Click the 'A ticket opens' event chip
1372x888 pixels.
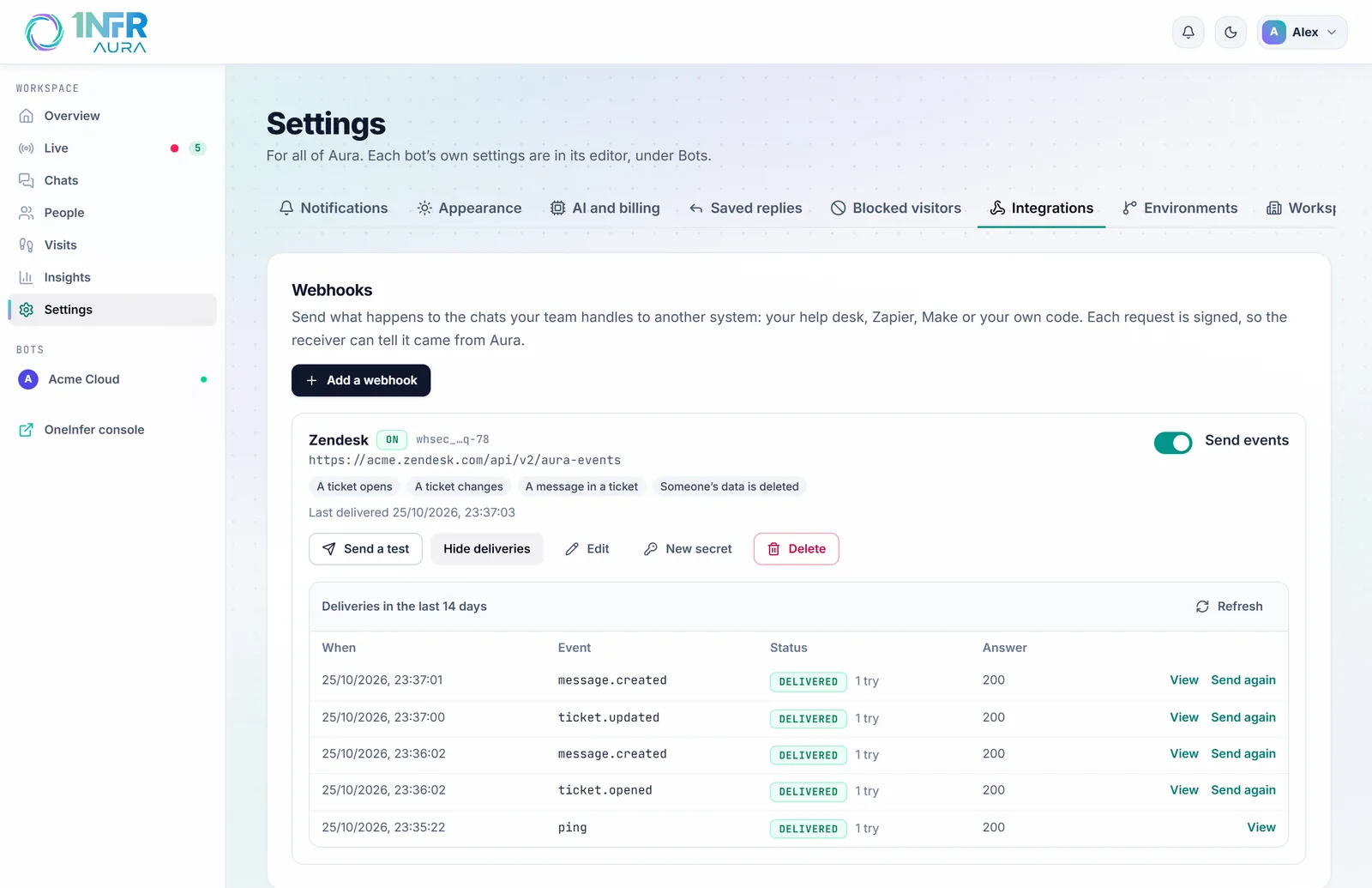coord(354,486)
